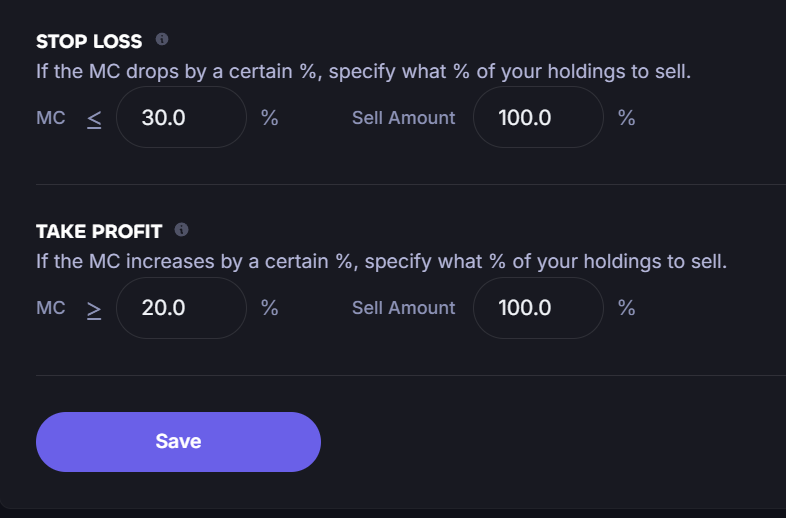Screen dimensions: 786x518
Task: Click the STOP LOSS section heading
Action: (x=89, y=41)
